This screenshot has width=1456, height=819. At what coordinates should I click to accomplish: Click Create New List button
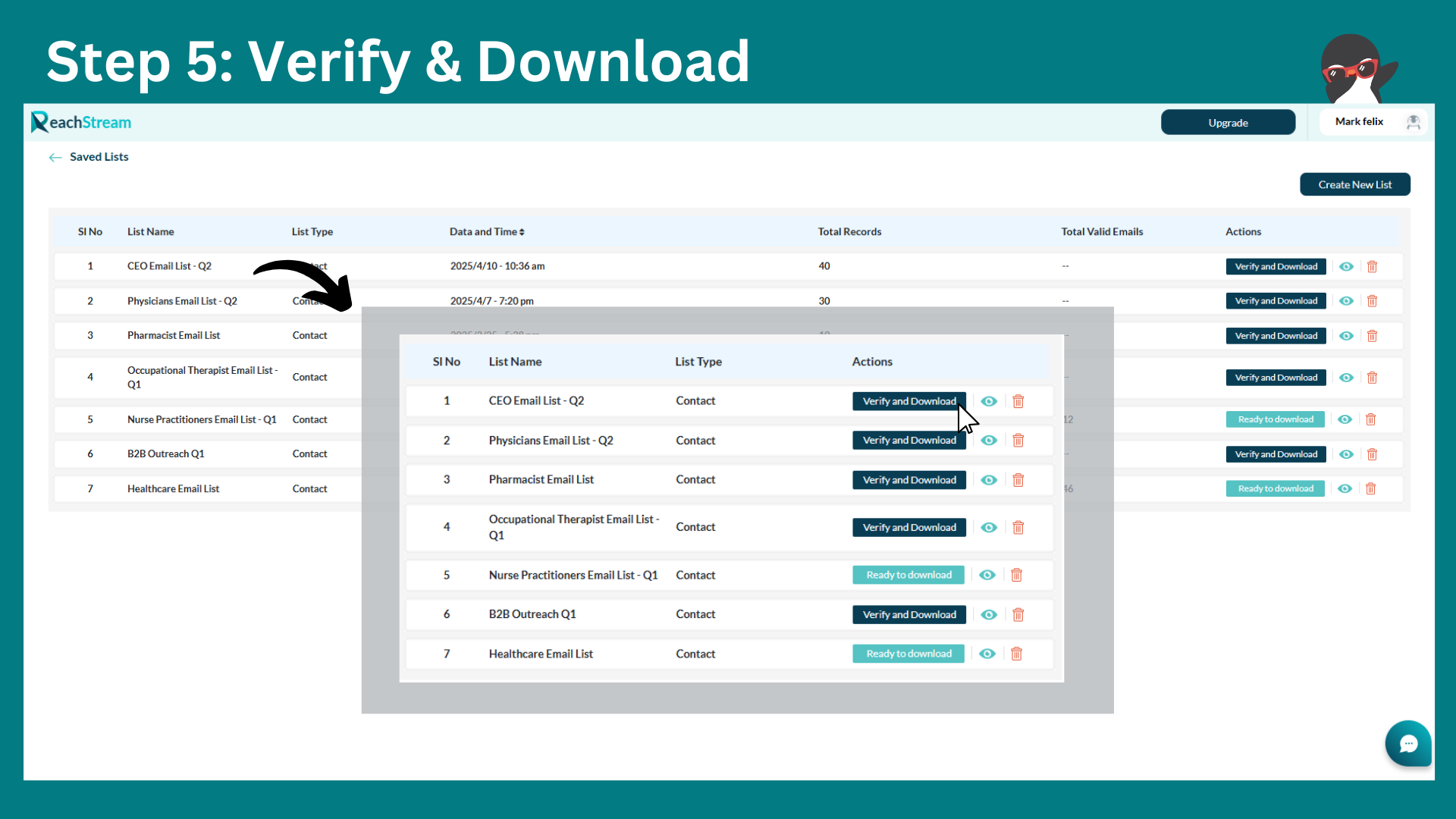tap(1354, 185)
